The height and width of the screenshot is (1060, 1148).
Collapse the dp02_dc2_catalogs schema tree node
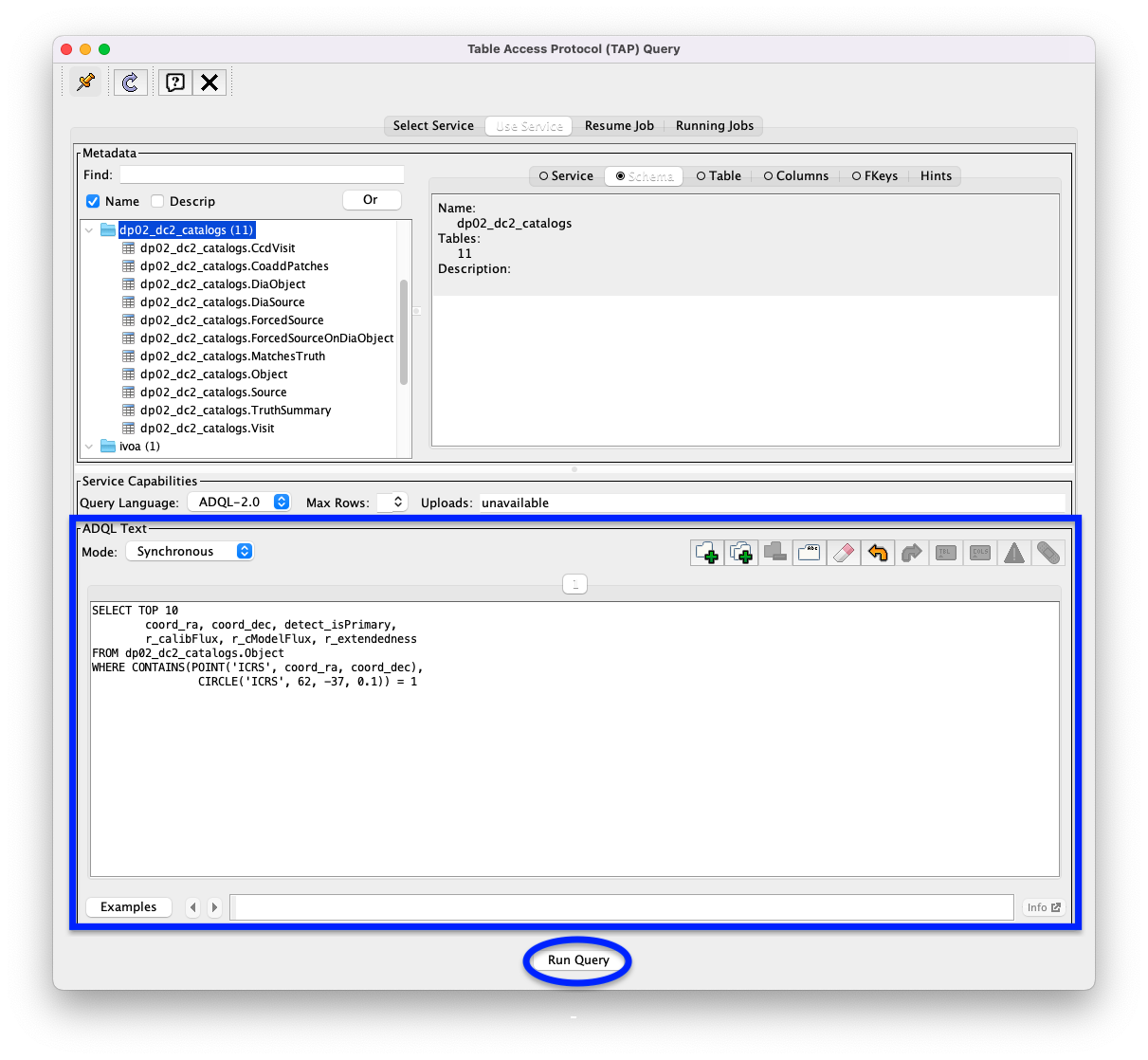(88, 229)
